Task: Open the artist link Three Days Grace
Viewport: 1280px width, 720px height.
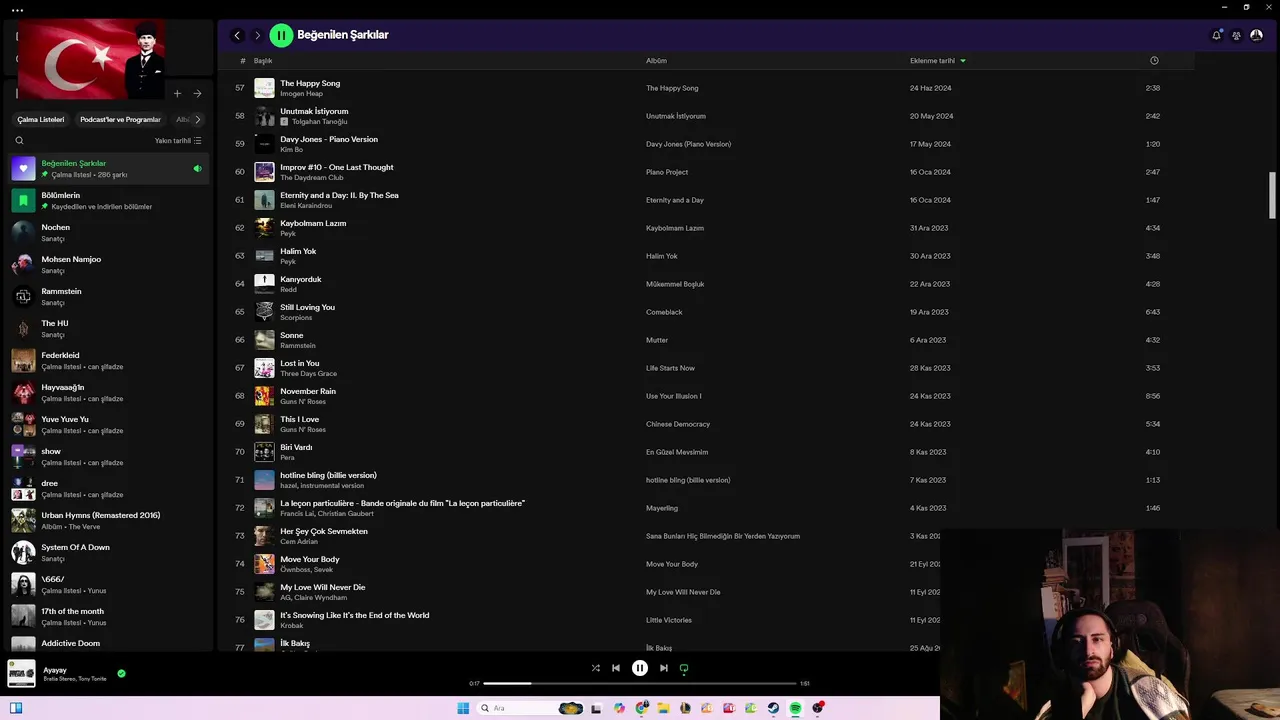Action: coord(308,374)
